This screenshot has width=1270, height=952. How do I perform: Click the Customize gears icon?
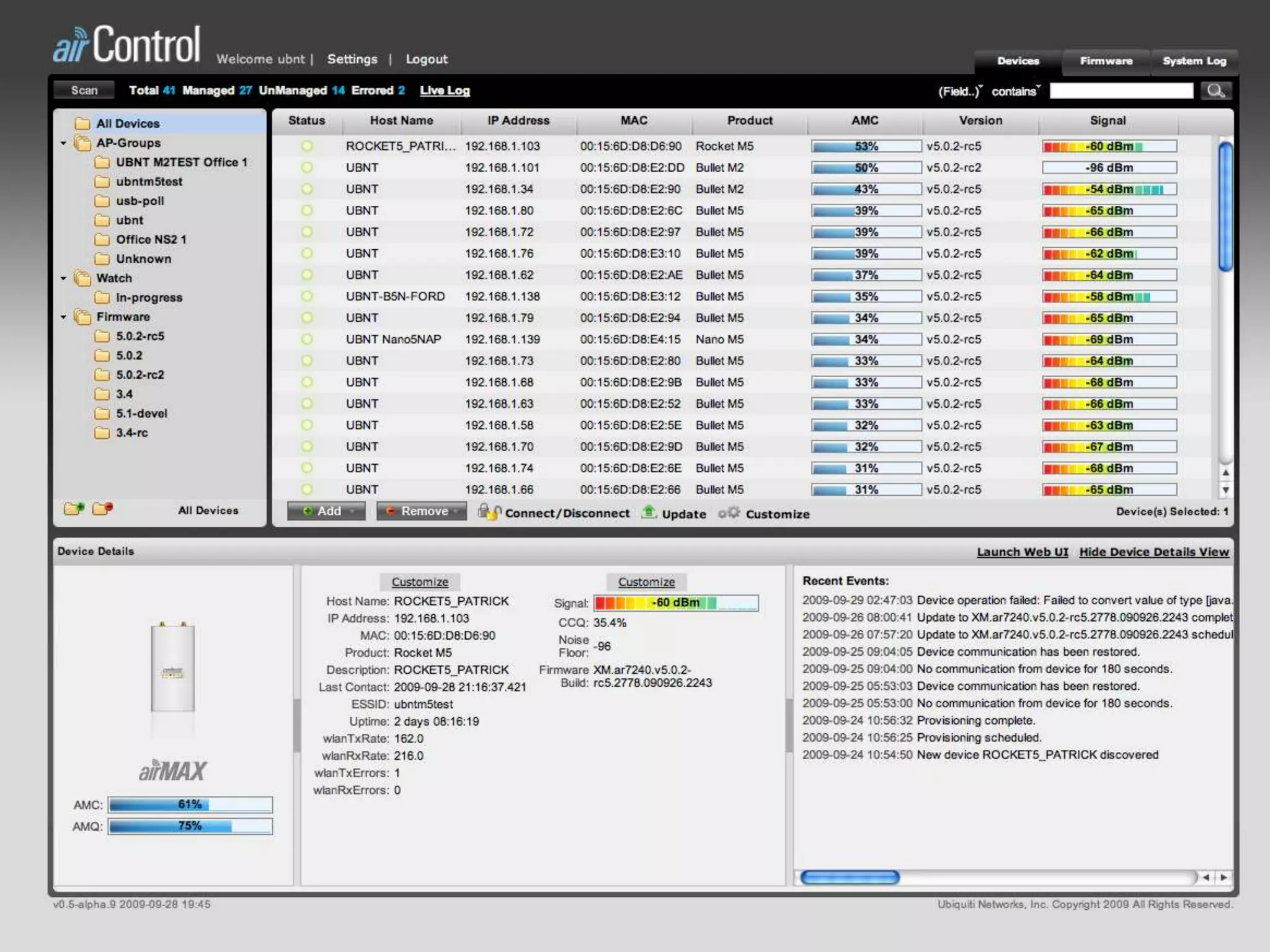click(729, 513)
